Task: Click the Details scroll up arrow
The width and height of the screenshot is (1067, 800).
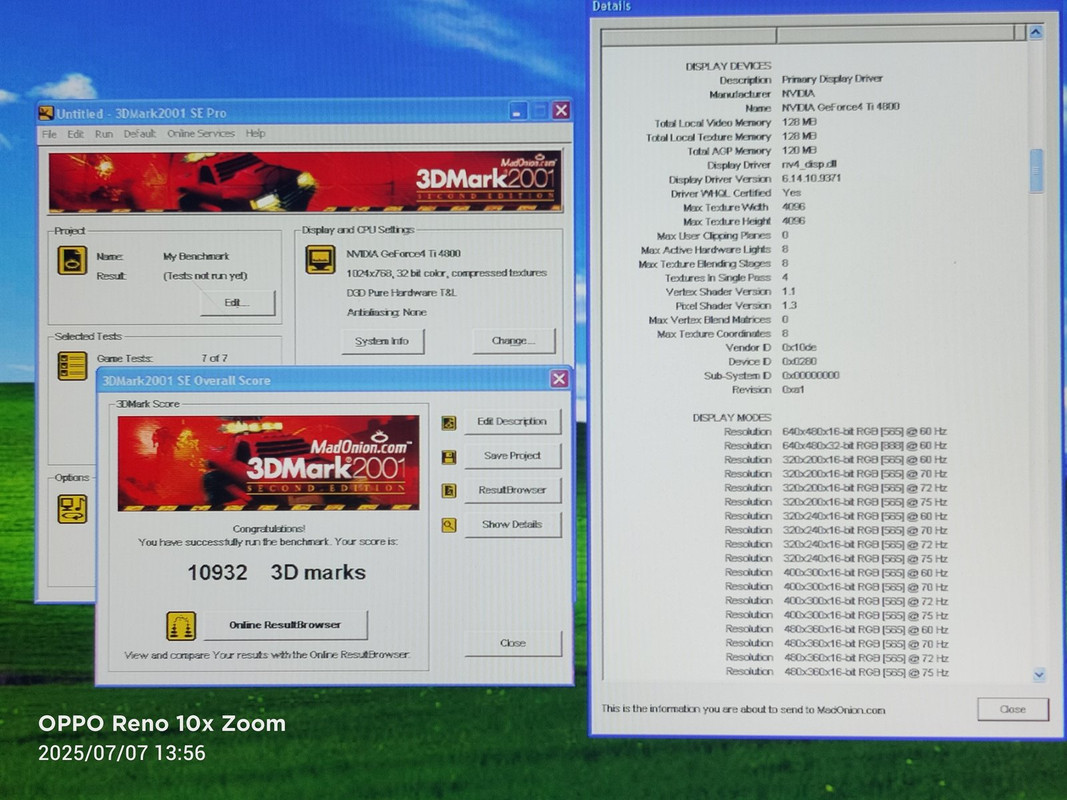Action: click(1036, 32)
